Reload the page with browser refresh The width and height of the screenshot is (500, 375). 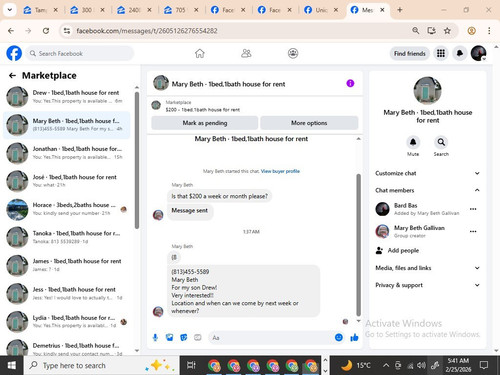click(46, 31)
